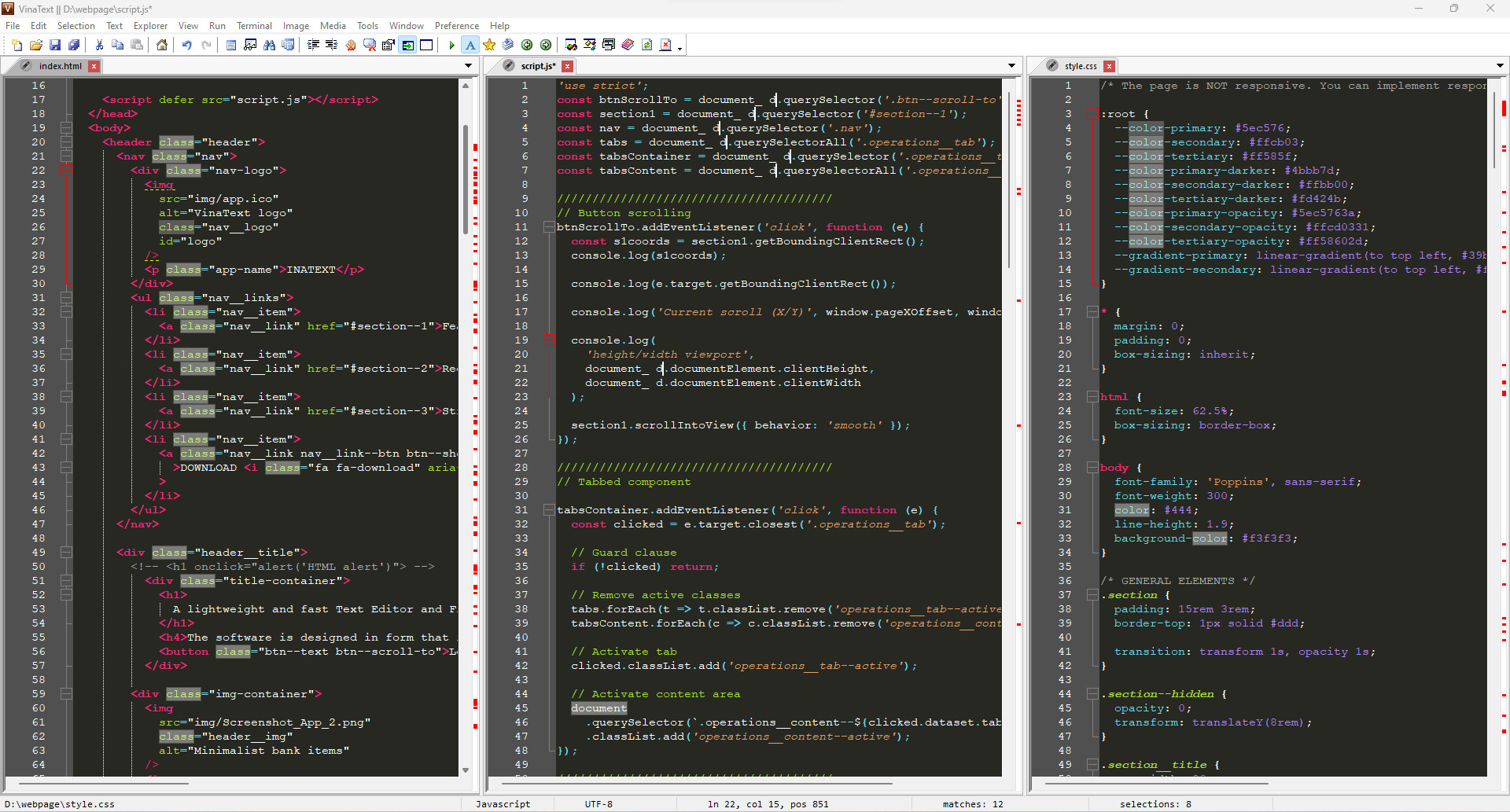The width and height of the screenshot is (1510, 812).
Task: Open the Explorer menu
Action: 150,26
